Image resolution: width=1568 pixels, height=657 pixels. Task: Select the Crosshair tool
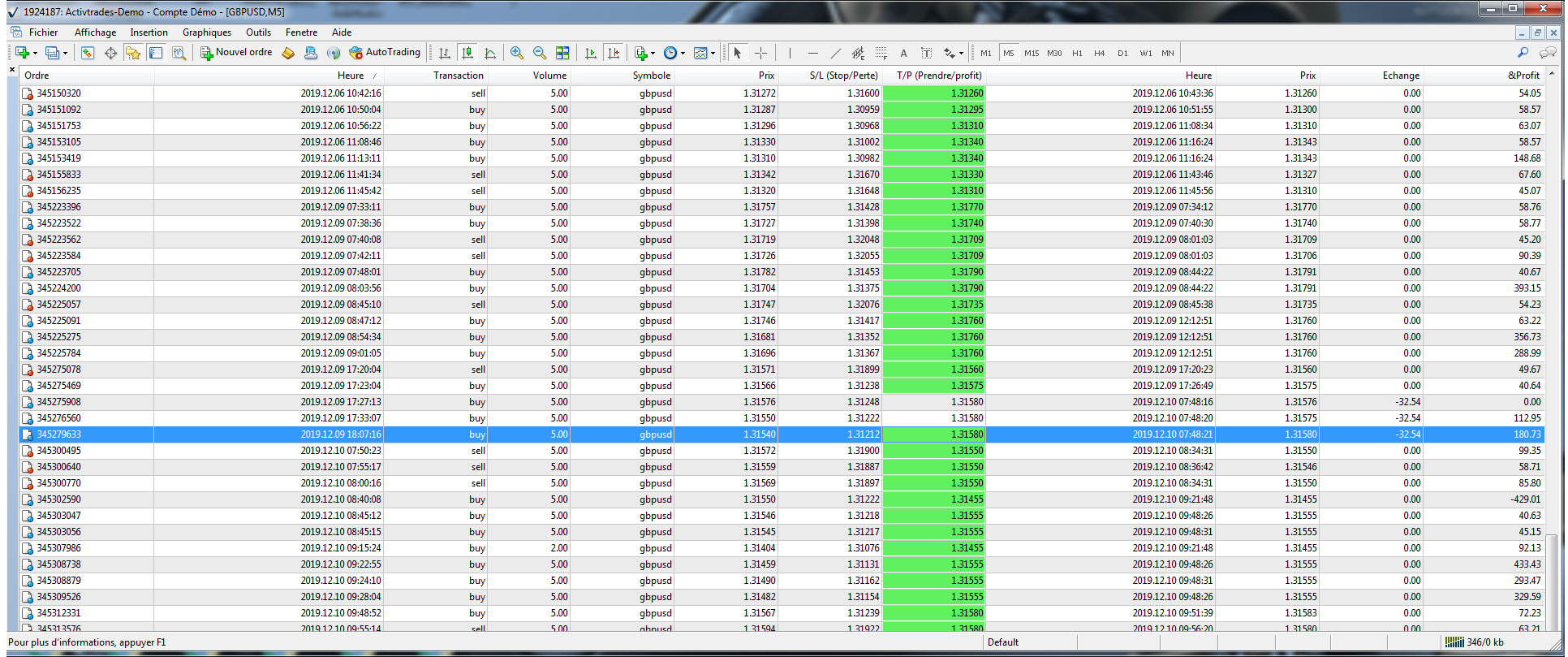click(x=760, y=53)
